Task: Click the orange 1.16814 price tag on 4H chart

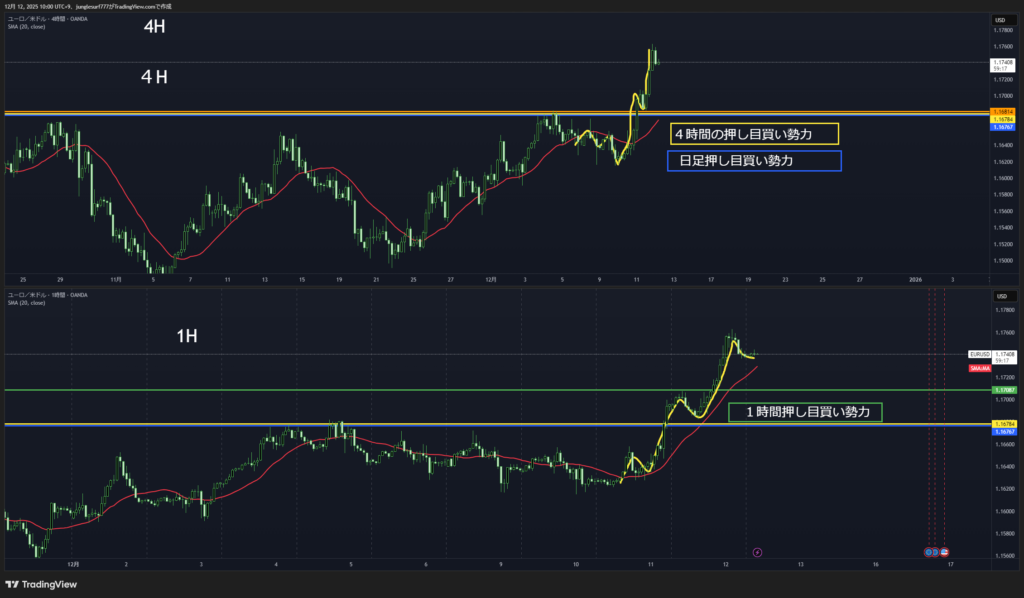Action: point(1002,111)
